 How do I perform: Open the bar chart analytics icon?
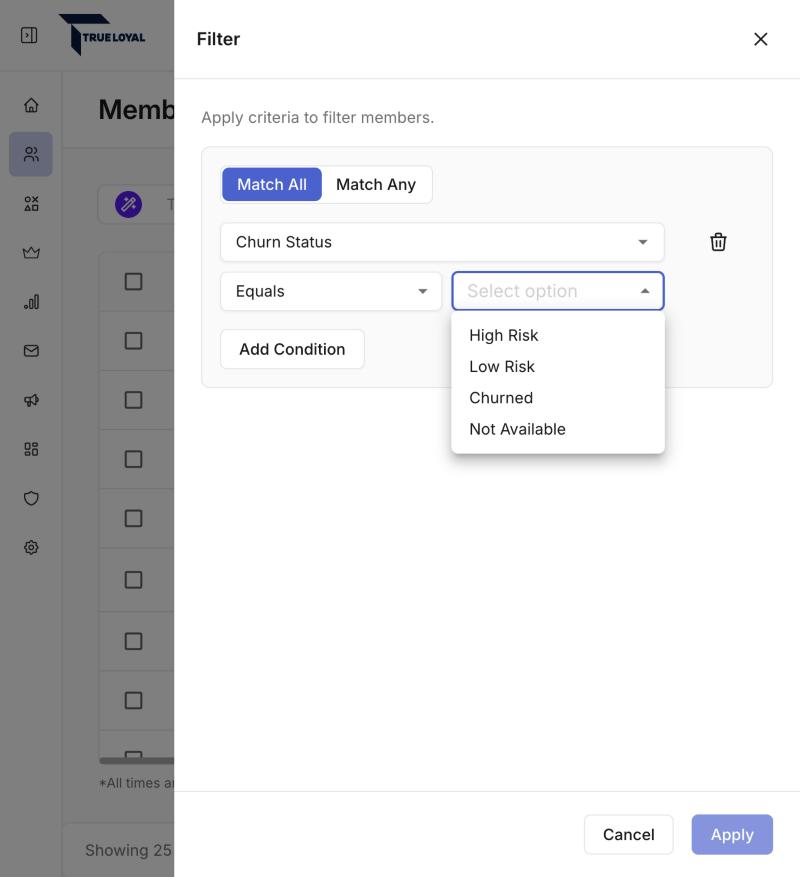[x=31, y=302]
